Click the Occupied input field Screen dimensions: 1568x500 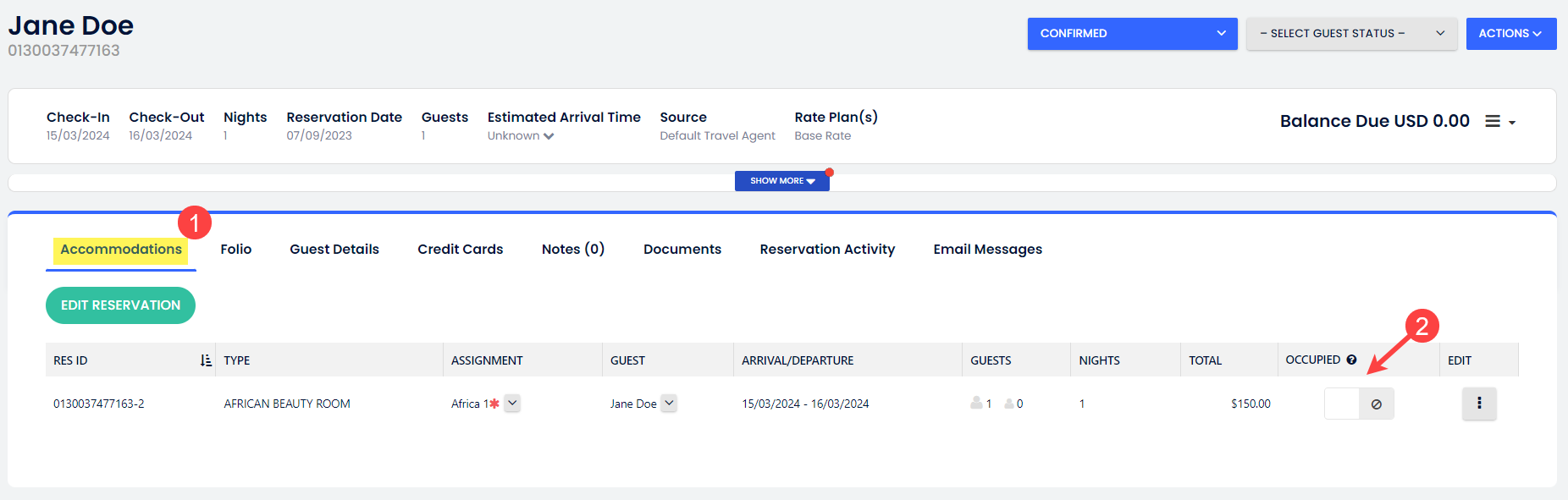[1342, 404]
